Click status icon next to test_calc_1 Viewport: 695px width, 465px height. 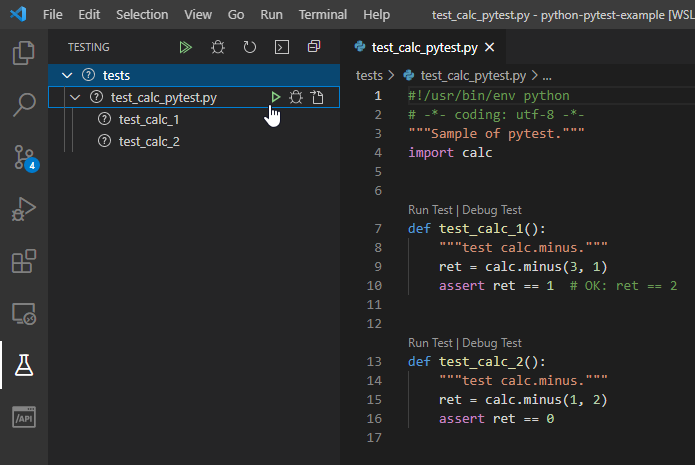104,119
